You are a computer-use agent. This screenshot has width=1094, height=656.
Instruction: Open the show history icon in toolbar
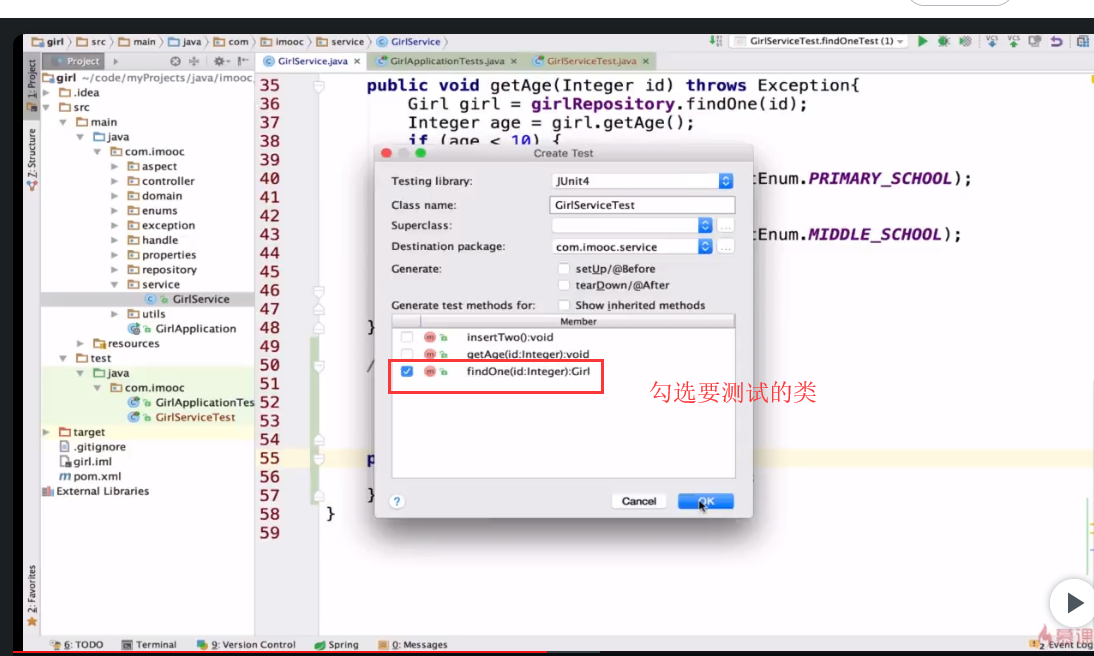click(1035, 41)
